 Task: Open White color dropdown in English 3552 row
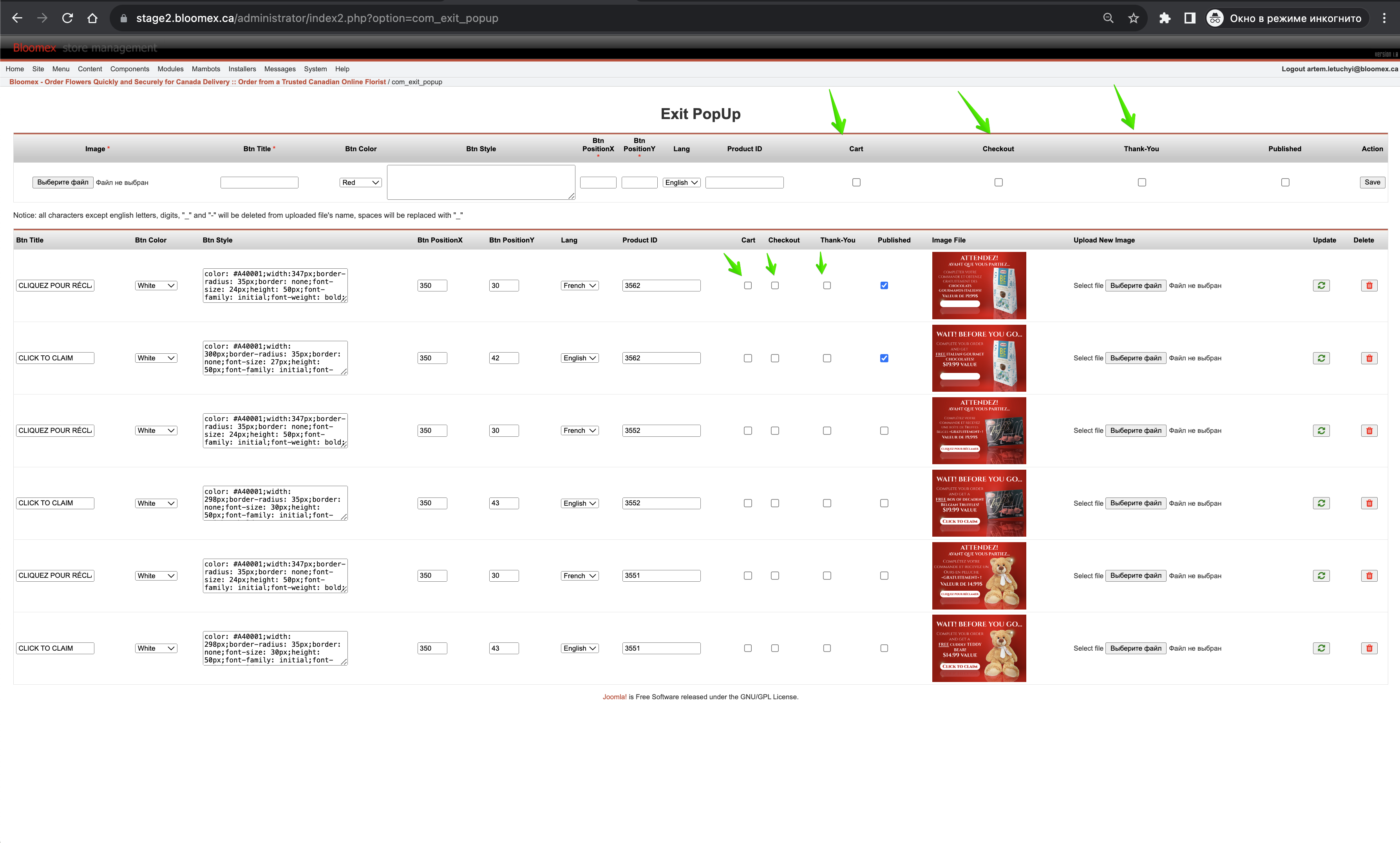click(x=156, y=503)
